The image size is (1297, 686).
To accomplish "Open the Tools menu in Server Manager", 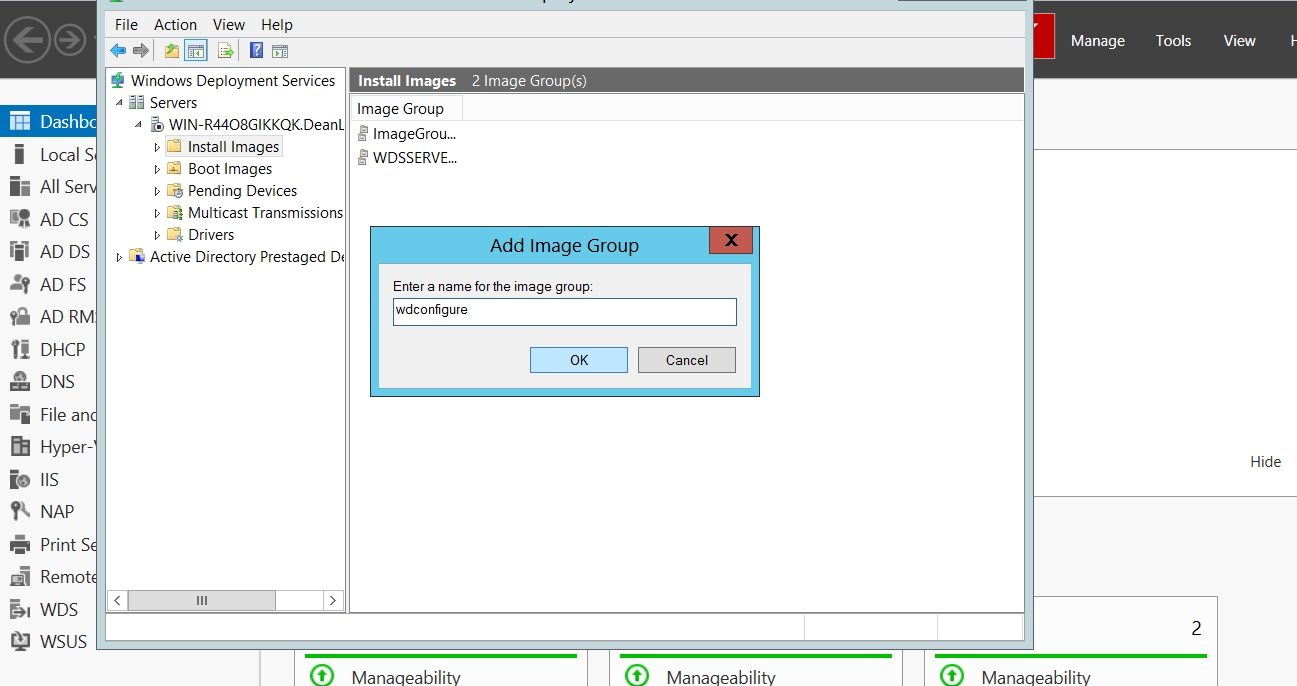I will pos(1173,41).
